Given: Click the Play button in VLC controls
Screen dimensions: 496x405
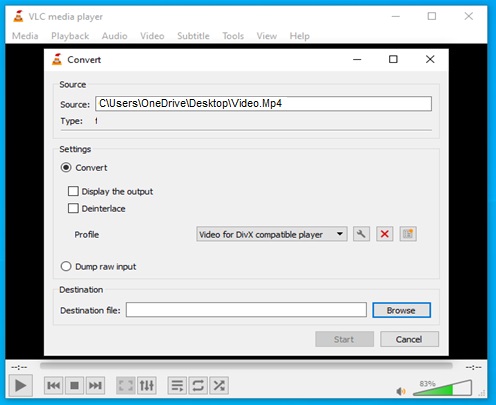Looking at the screenshot, I should pyautogui.click(x=20, y=386).
